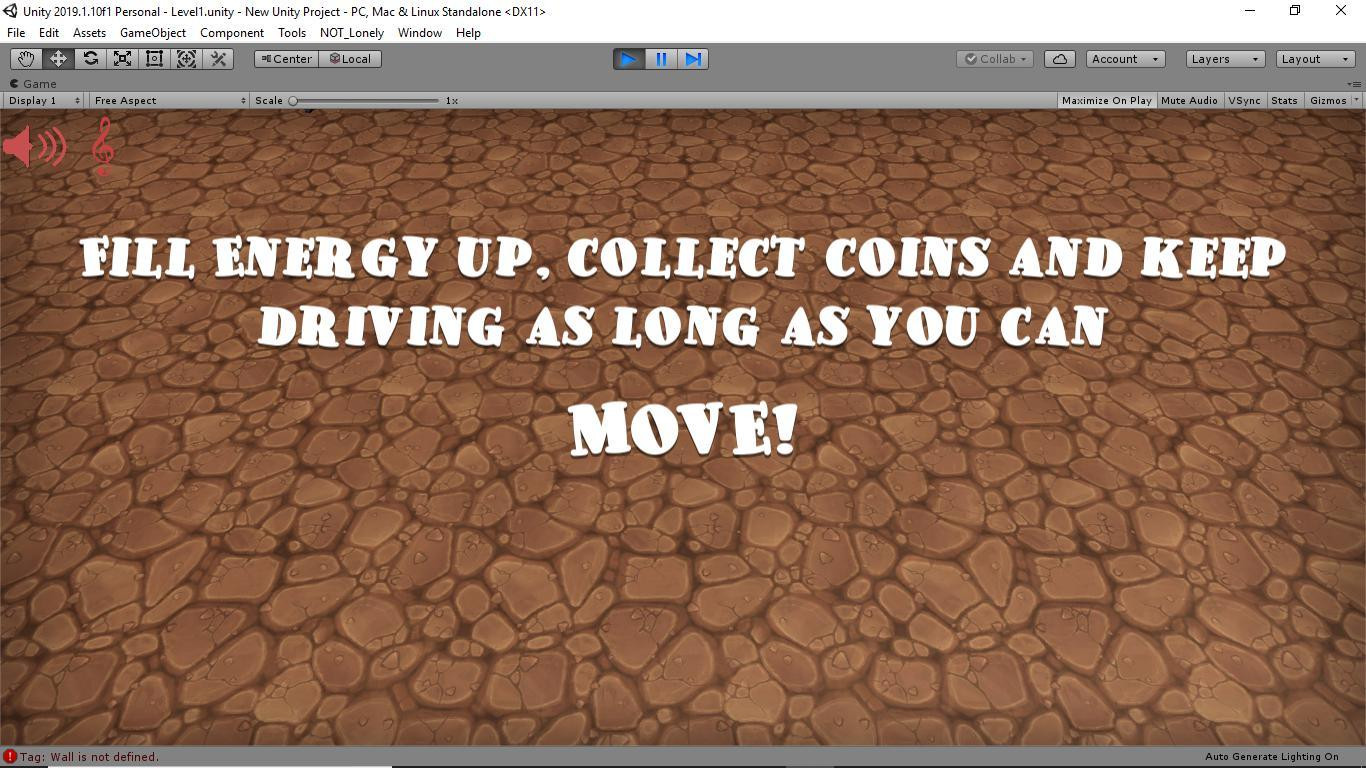Open the custom editor tools icon
Viewport: 1366px width, 768px height.
point(218,59)
